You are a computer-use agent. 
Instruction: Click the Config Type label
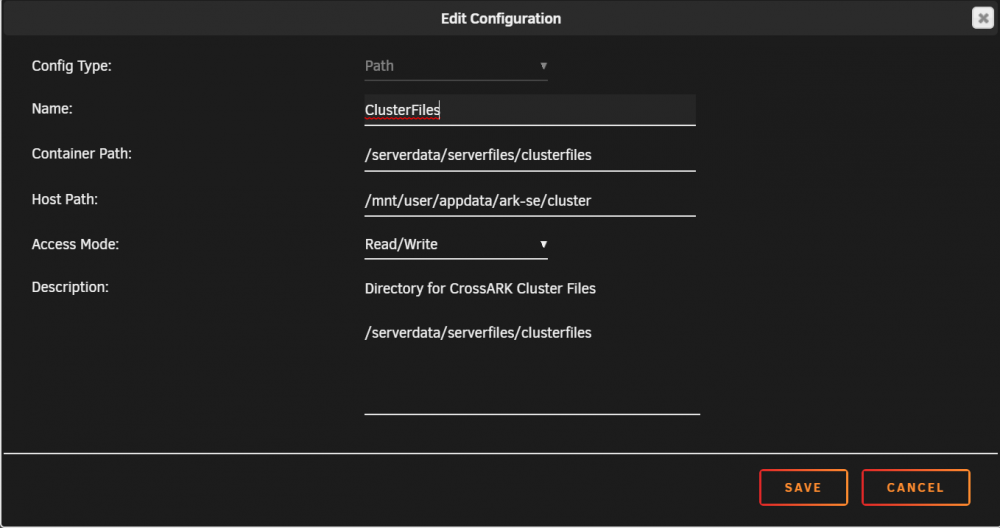click(71, 66)
